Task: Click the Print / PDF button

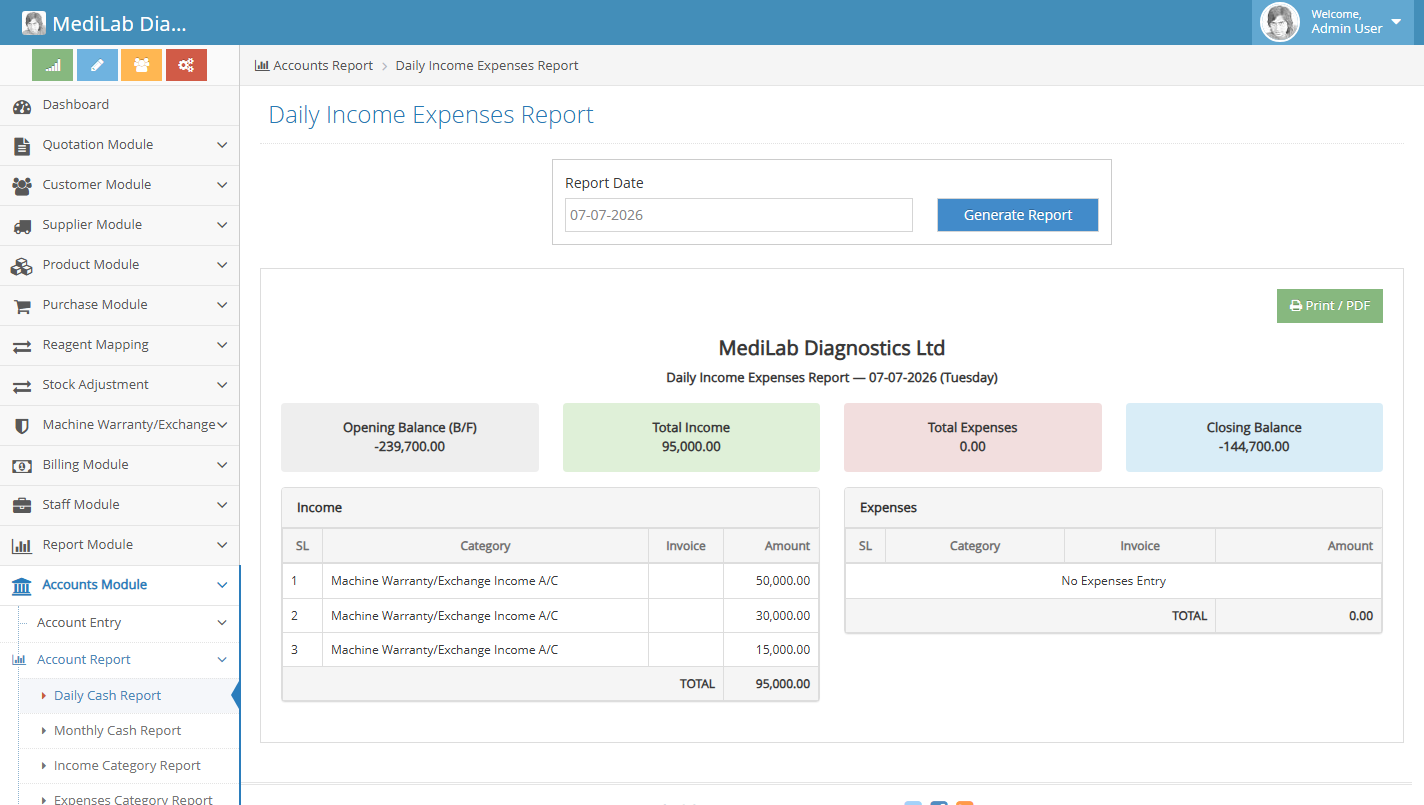Action: click(x=1330, y=306)
